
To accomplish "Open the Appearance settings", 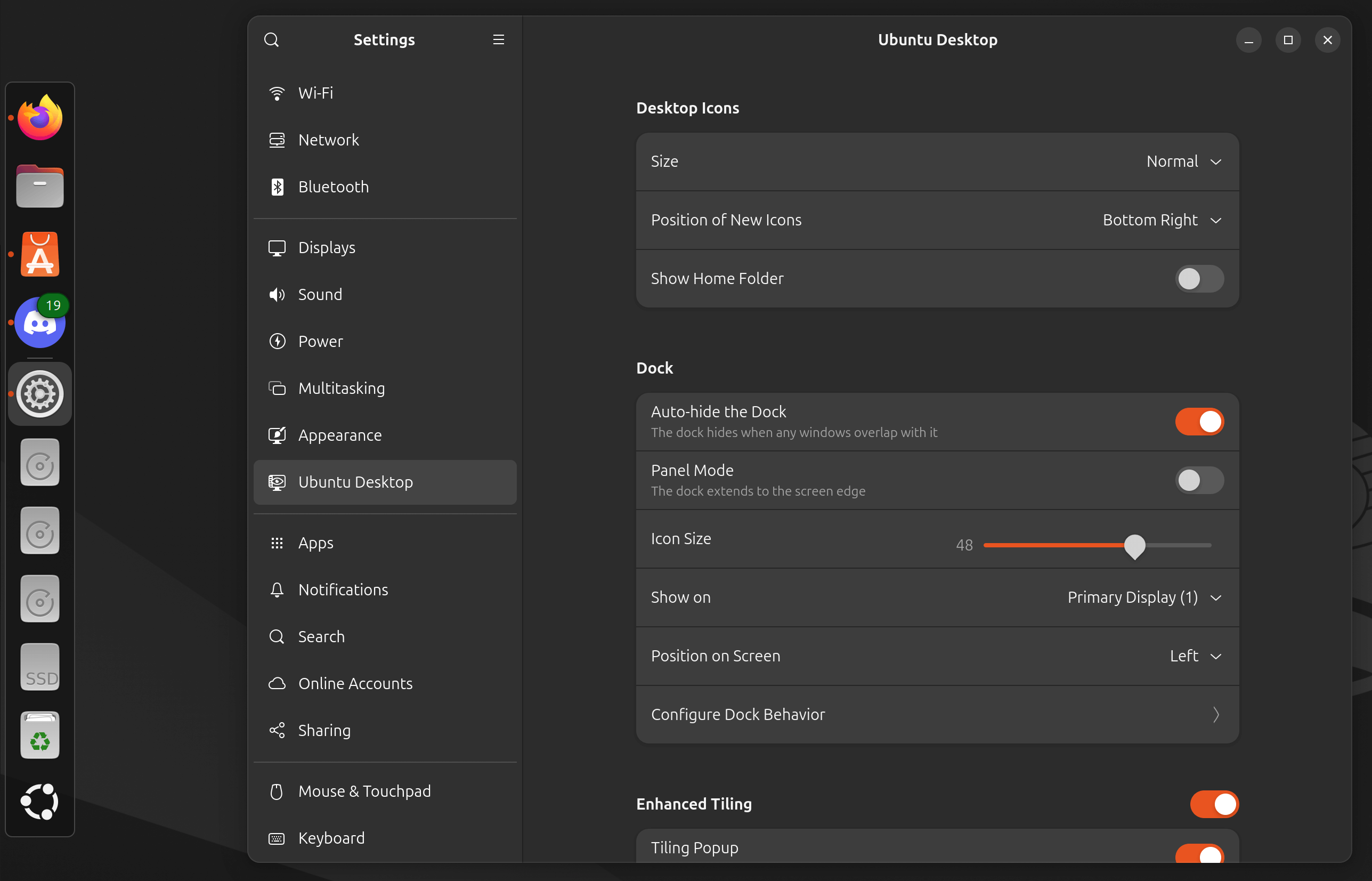I will coord(340,435).
